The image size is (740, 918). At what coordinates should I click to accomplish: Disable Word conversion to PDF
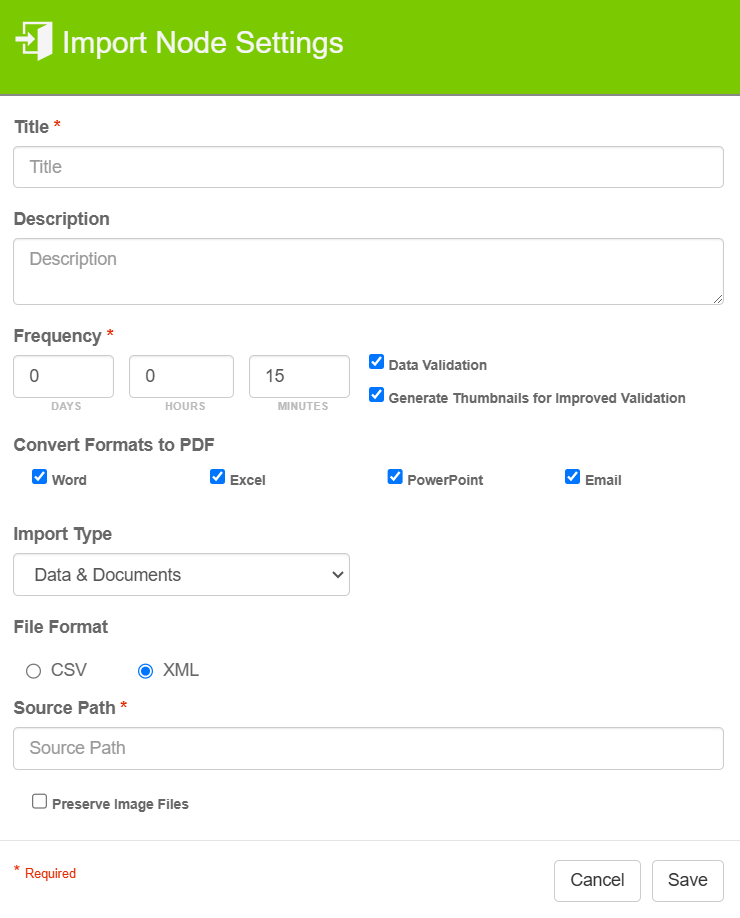pyautogui.click(x=38, y=477)
